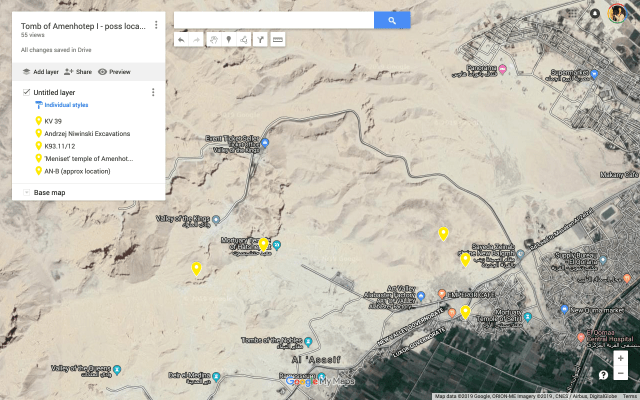Open Individual styles for the layer
This screenshot has width=640, height=400.
(x=67, y=104)
